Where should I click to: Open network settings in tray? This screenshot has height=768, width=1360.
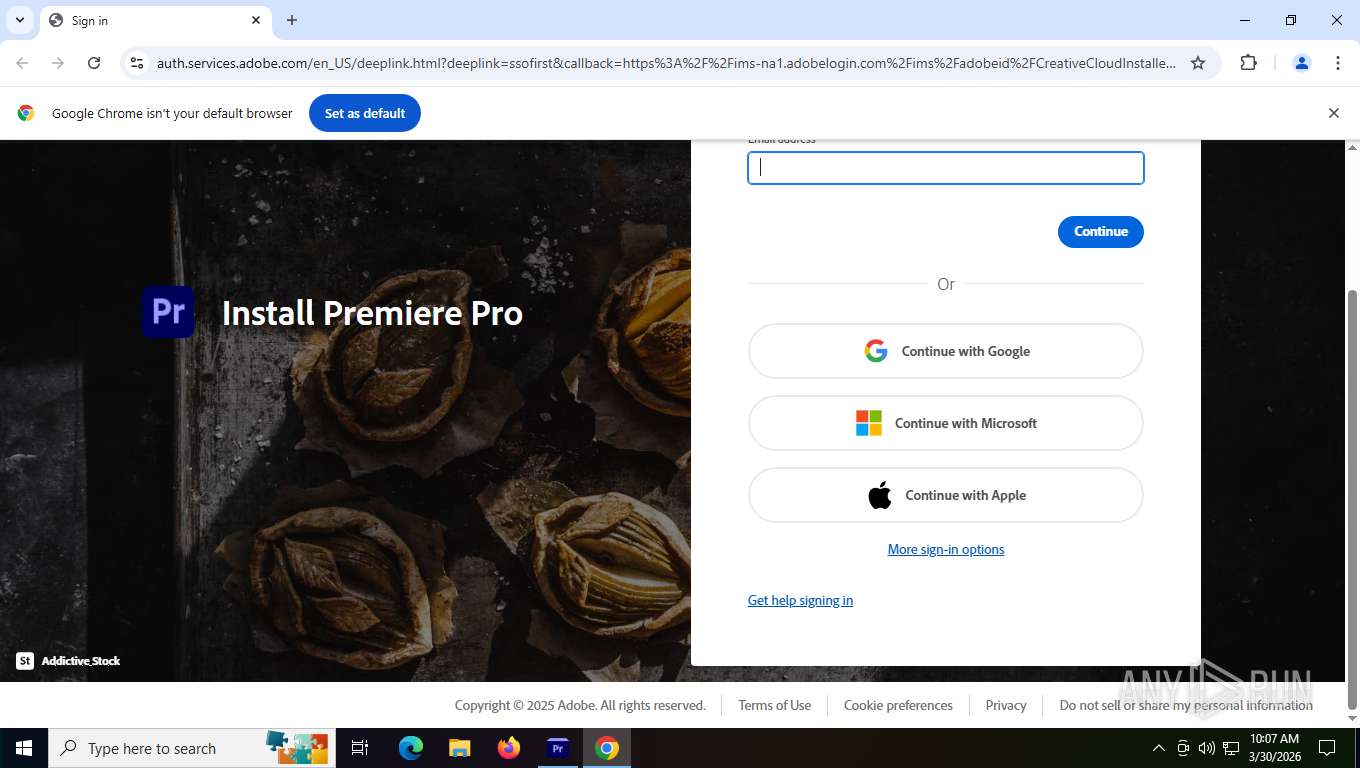click(x=1231, y=748)
